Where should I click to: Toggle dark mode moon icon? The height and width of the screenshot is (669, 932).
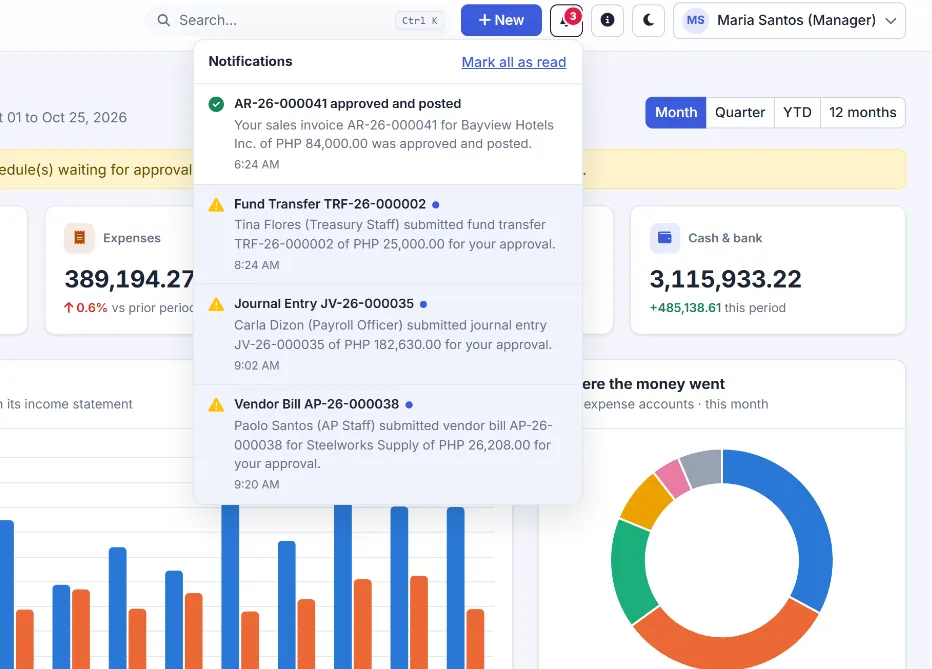click(x=648, y=20)
